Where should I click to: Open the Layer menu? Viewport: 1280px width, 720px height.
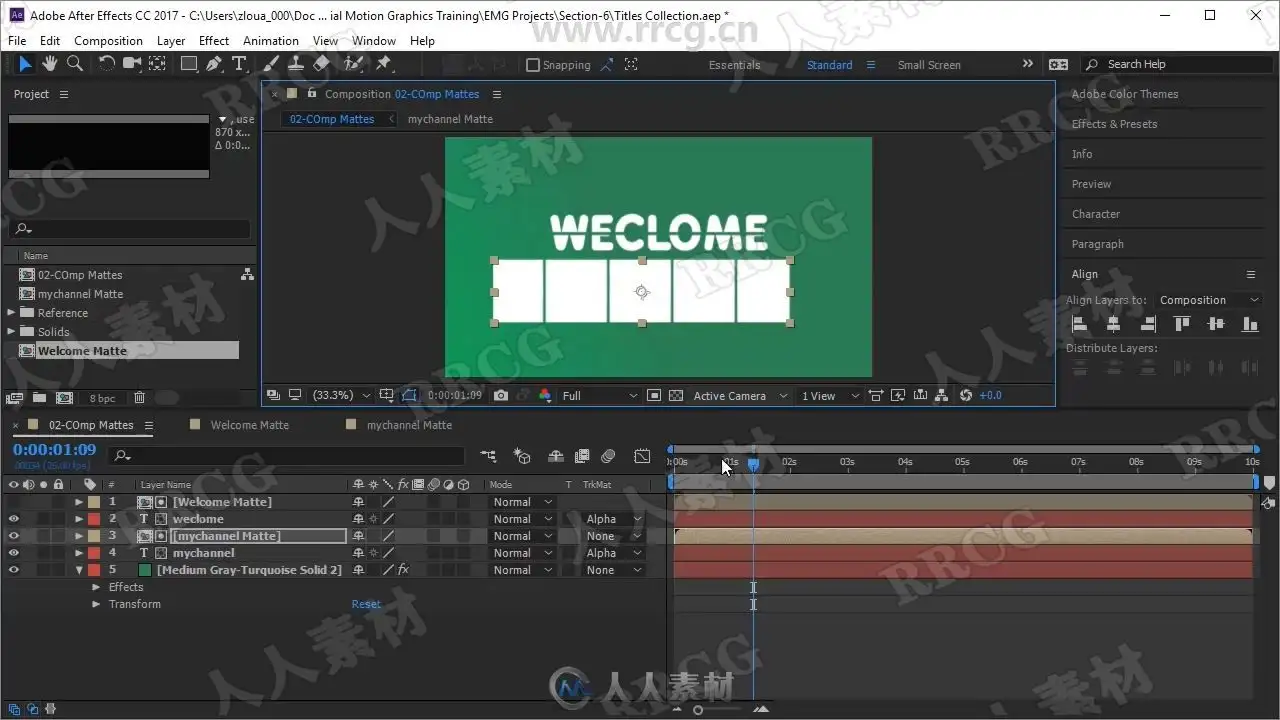(171, 41)
